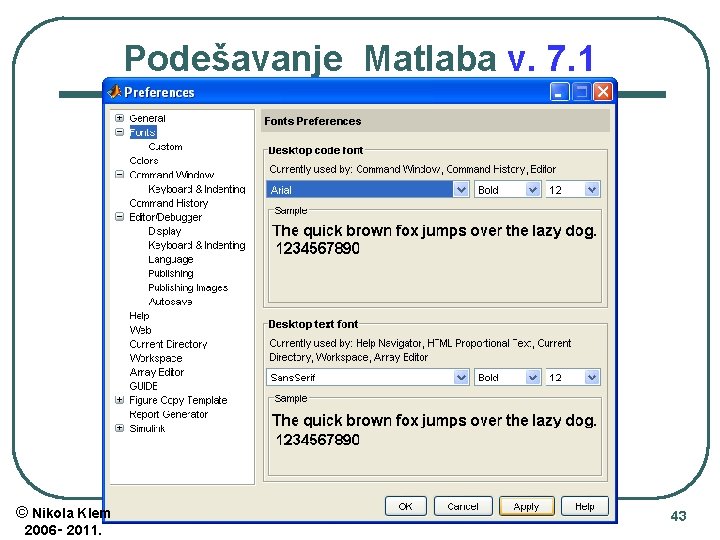
Task: Select General in preferences tree
Action: (147, 118)
